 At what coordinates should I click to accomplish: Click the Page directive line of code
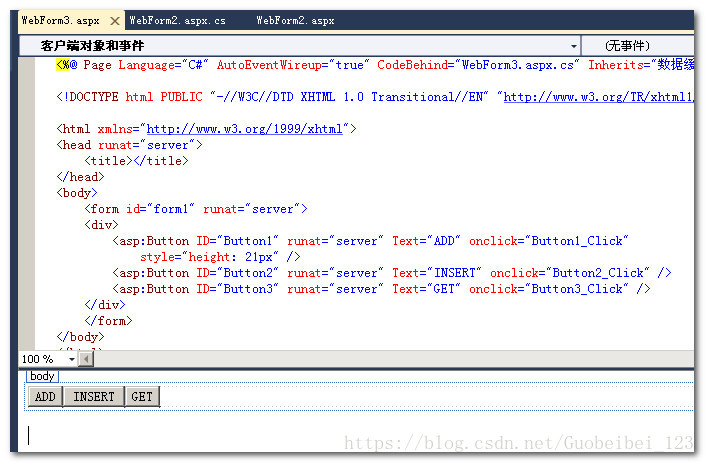tap(375, 65)
